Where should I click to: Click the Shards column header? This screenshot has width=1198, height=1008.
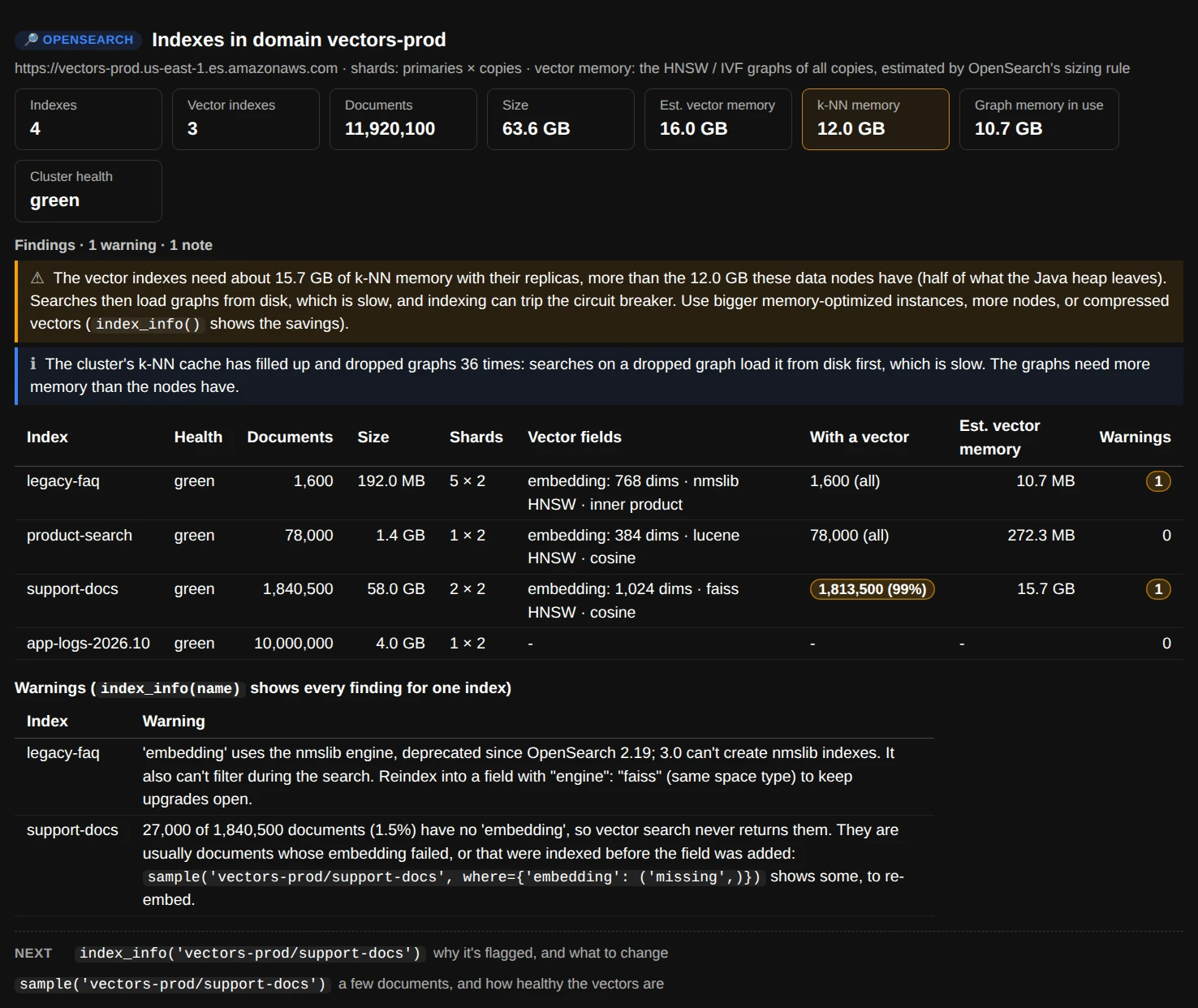476,437
